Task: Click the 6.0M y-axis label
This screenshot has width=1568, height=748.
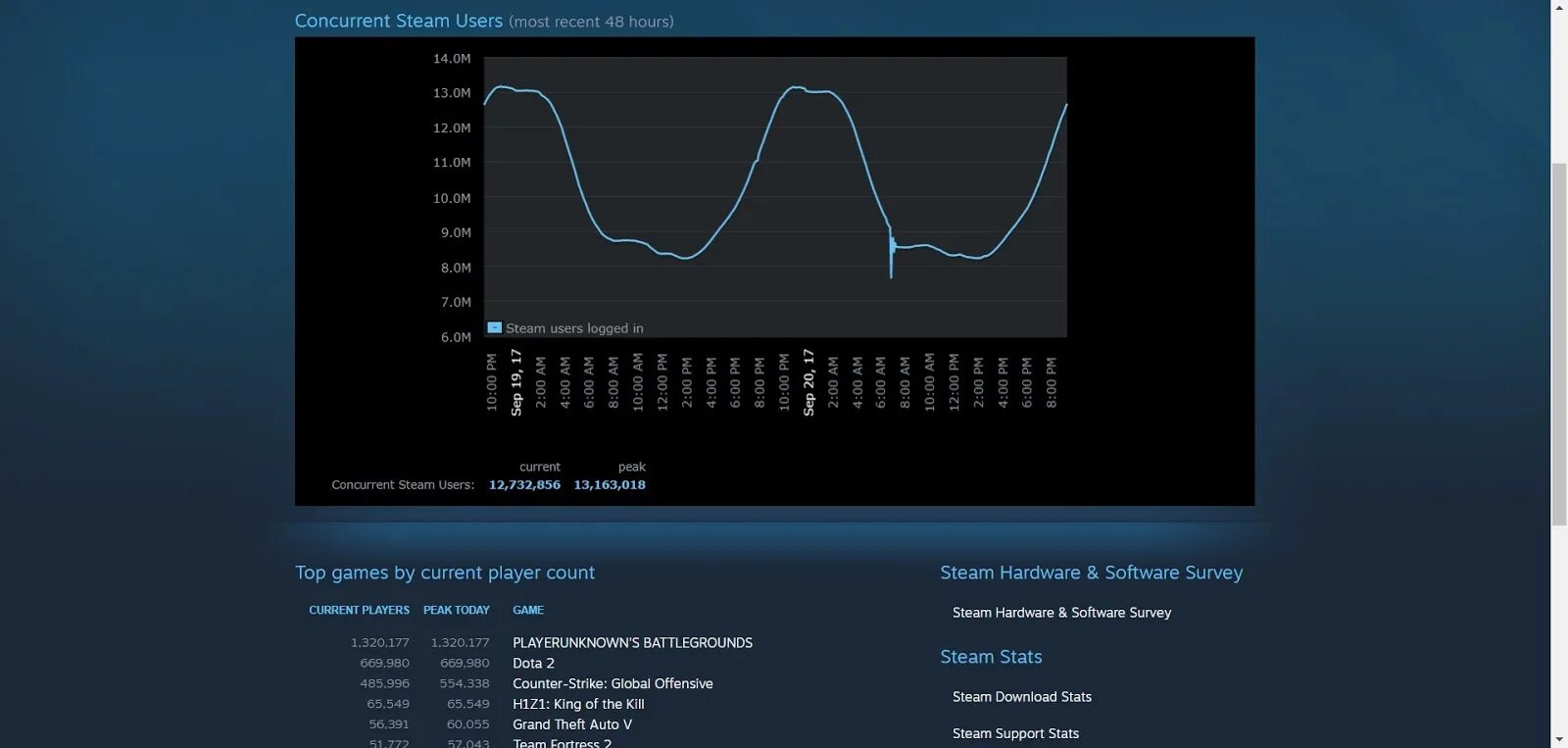Action: (x=456, y=337)
